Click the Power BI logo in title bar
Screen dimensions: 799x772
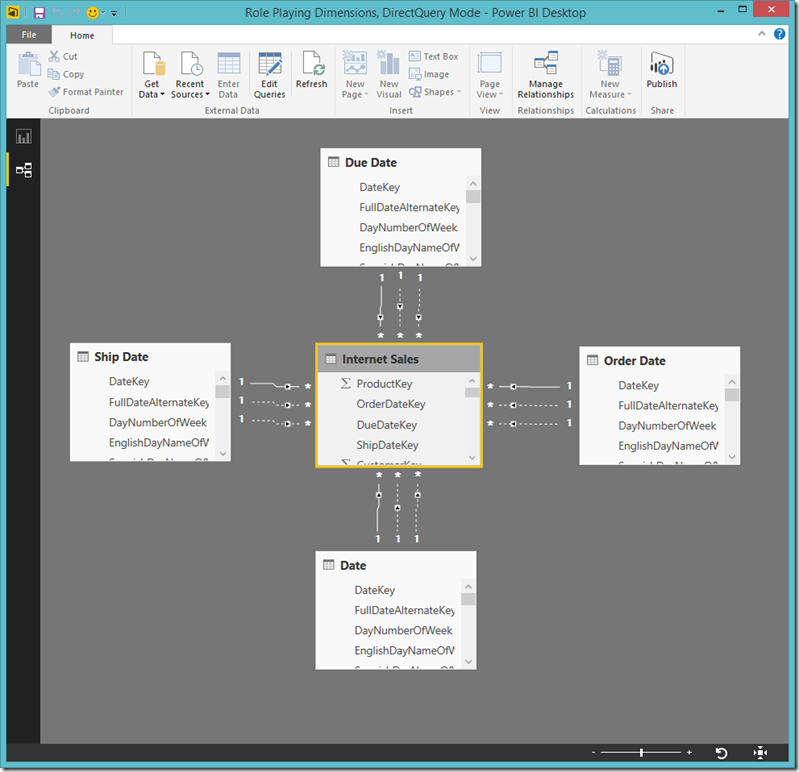click(x=13, y=12)
